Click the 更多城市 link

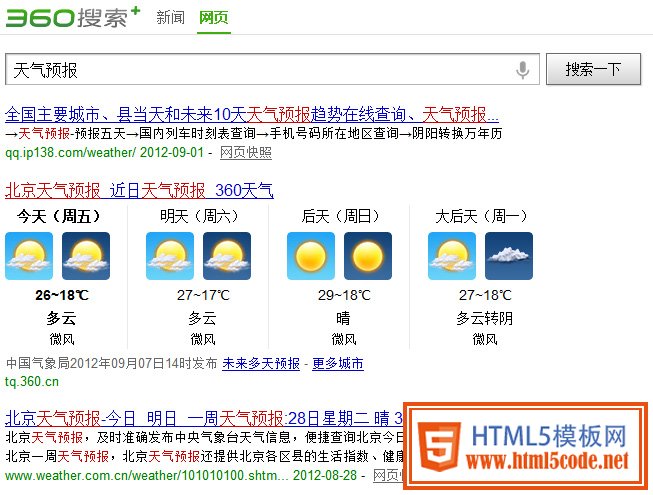pos(338,363)
